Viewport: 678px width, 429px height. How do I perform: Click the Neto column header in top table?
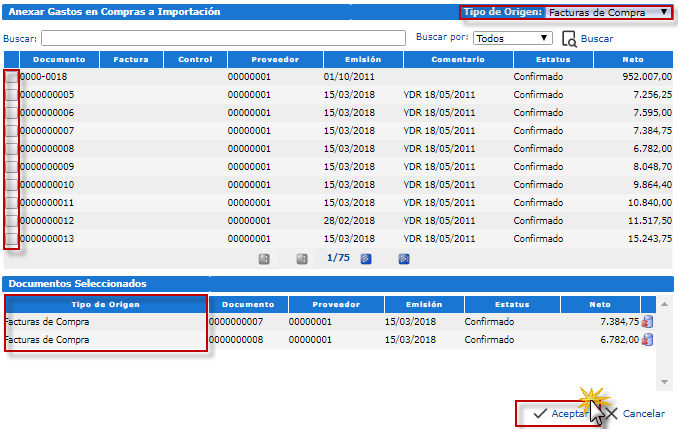pyautogui.click(x=632, y=59)
